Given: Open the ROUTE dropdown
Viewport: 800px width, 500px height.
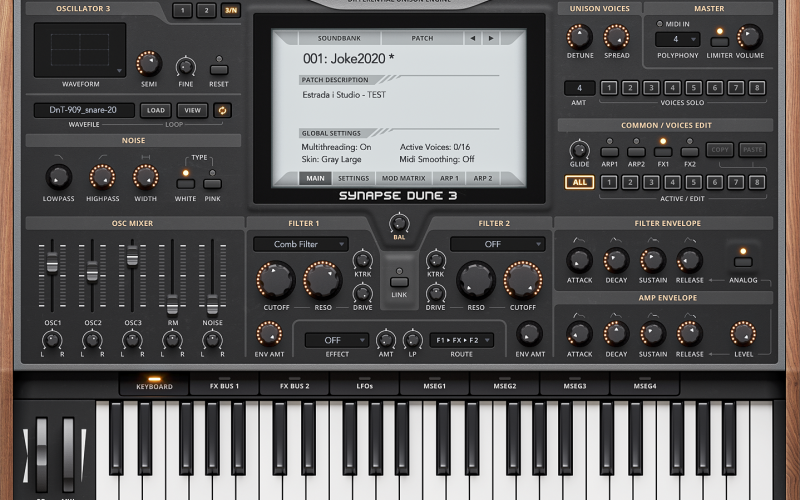Looking at the screenshot, I should pos(462,340).
